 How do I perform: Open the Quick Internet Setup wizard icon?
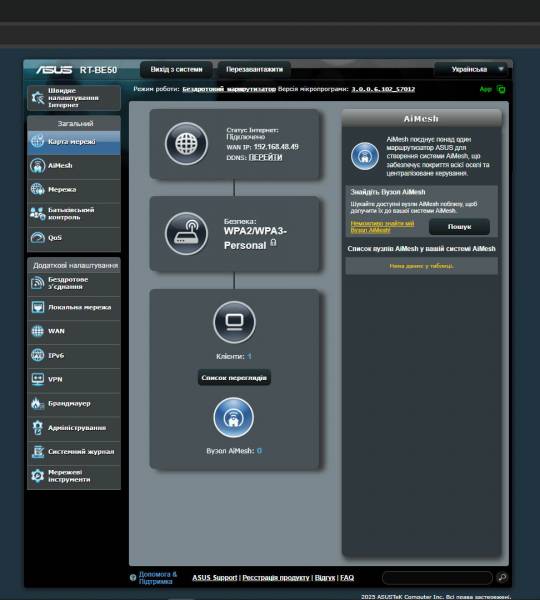pyautogui.click(x=38, y=98)
